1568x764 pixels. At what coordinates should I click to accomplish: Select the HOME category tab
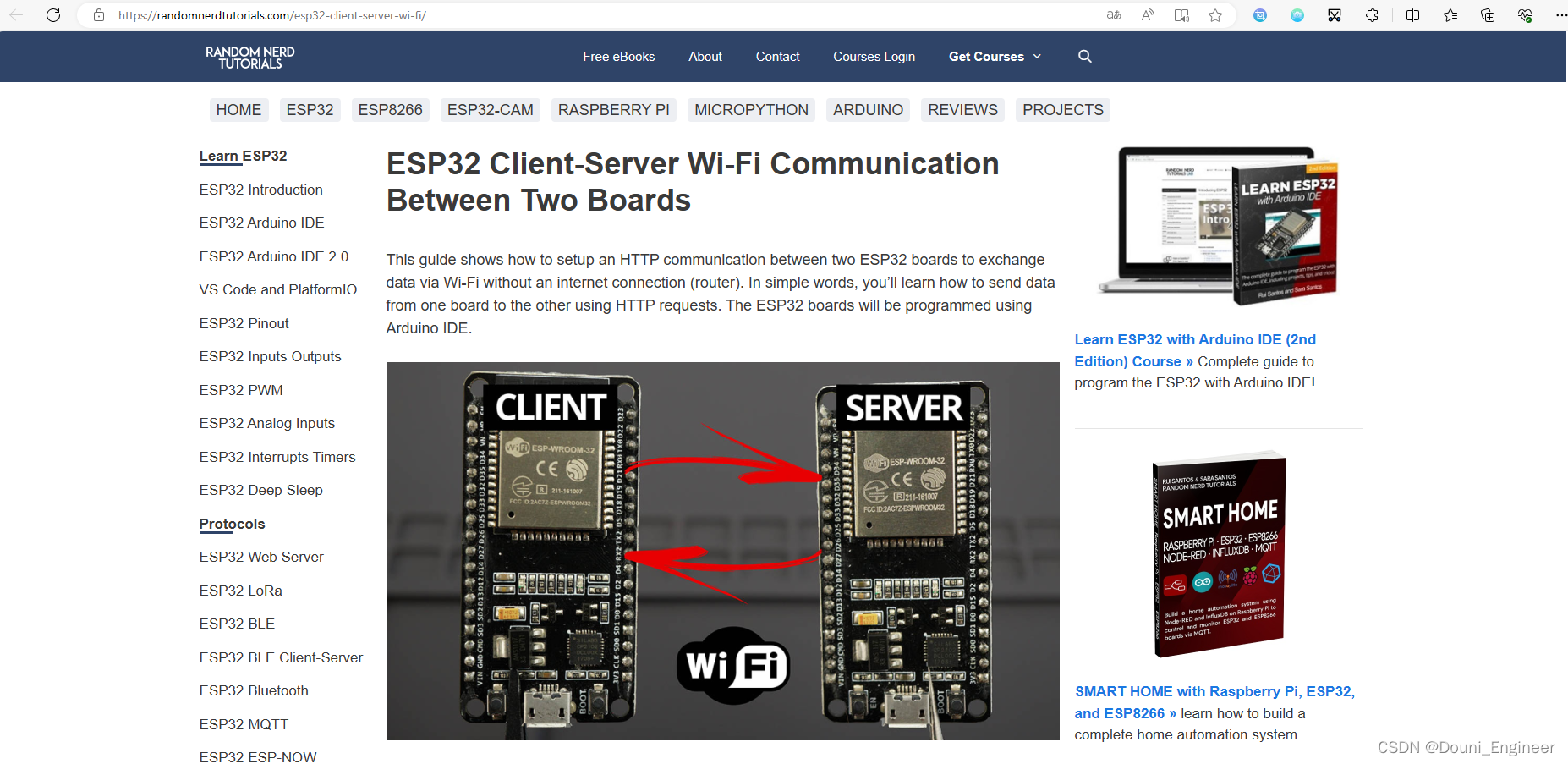tap(238, 110)
